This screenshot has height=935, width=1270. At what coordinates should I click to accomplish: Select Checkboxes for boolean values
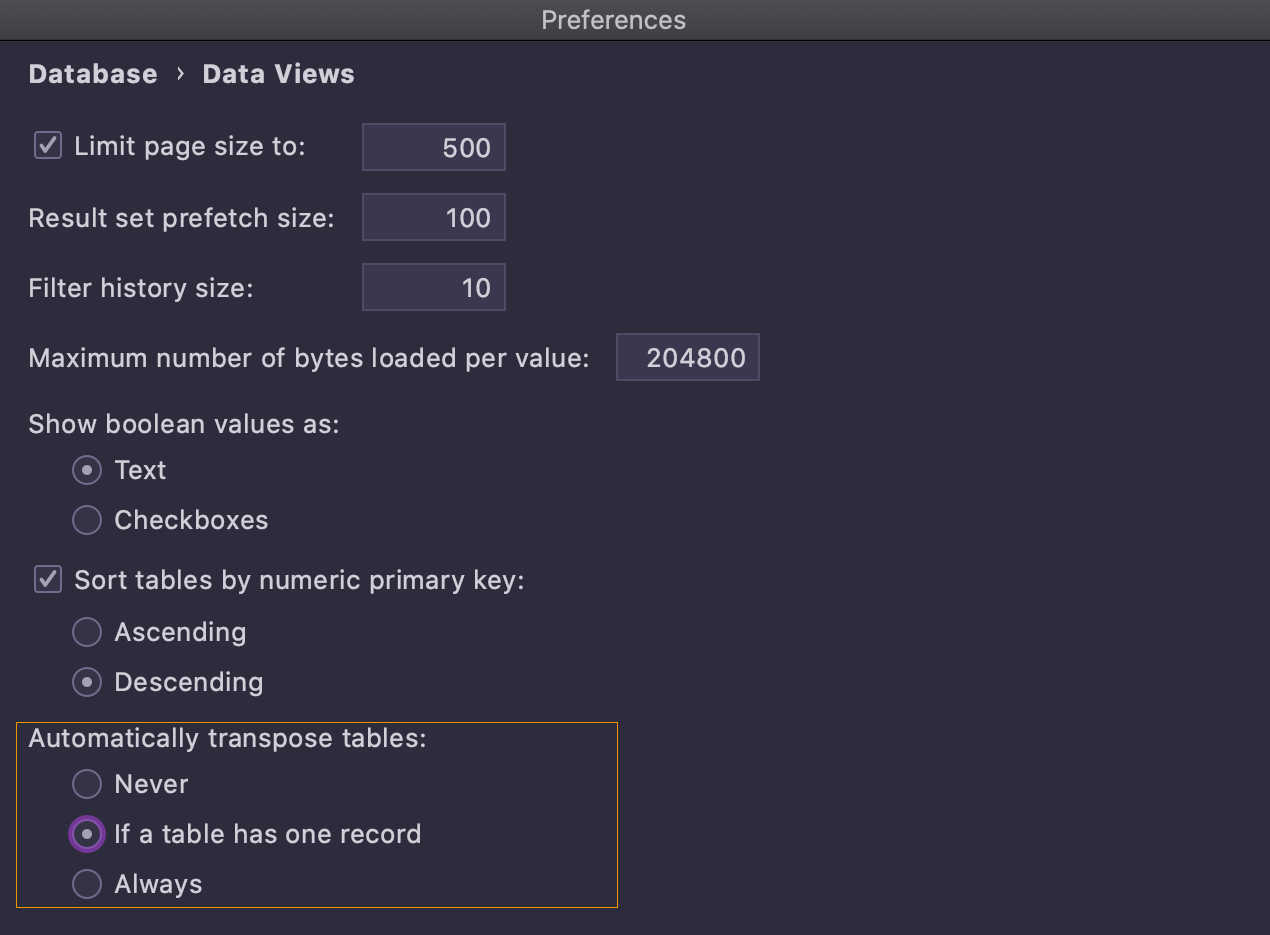pos(87,520)
